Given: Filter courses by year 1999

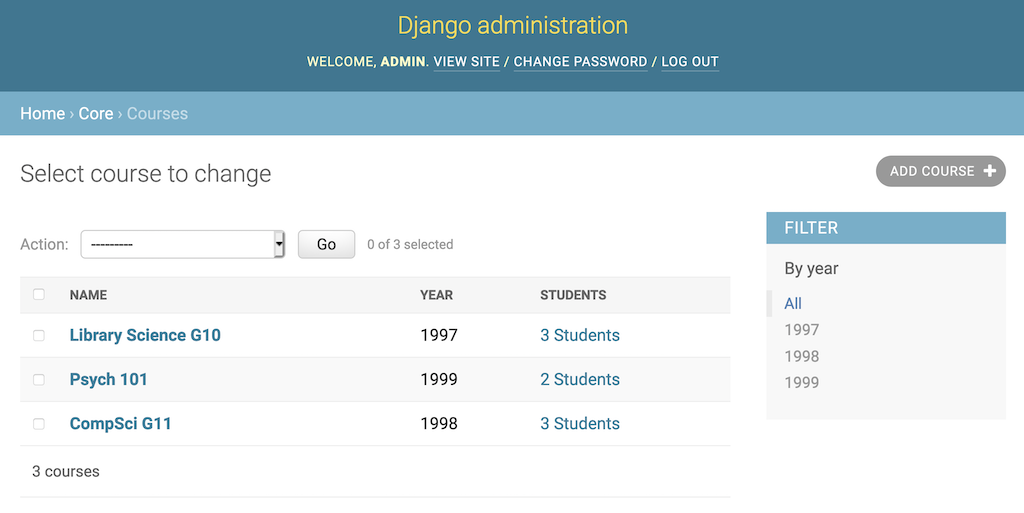Looking at the screenshot, I should 801,382.
